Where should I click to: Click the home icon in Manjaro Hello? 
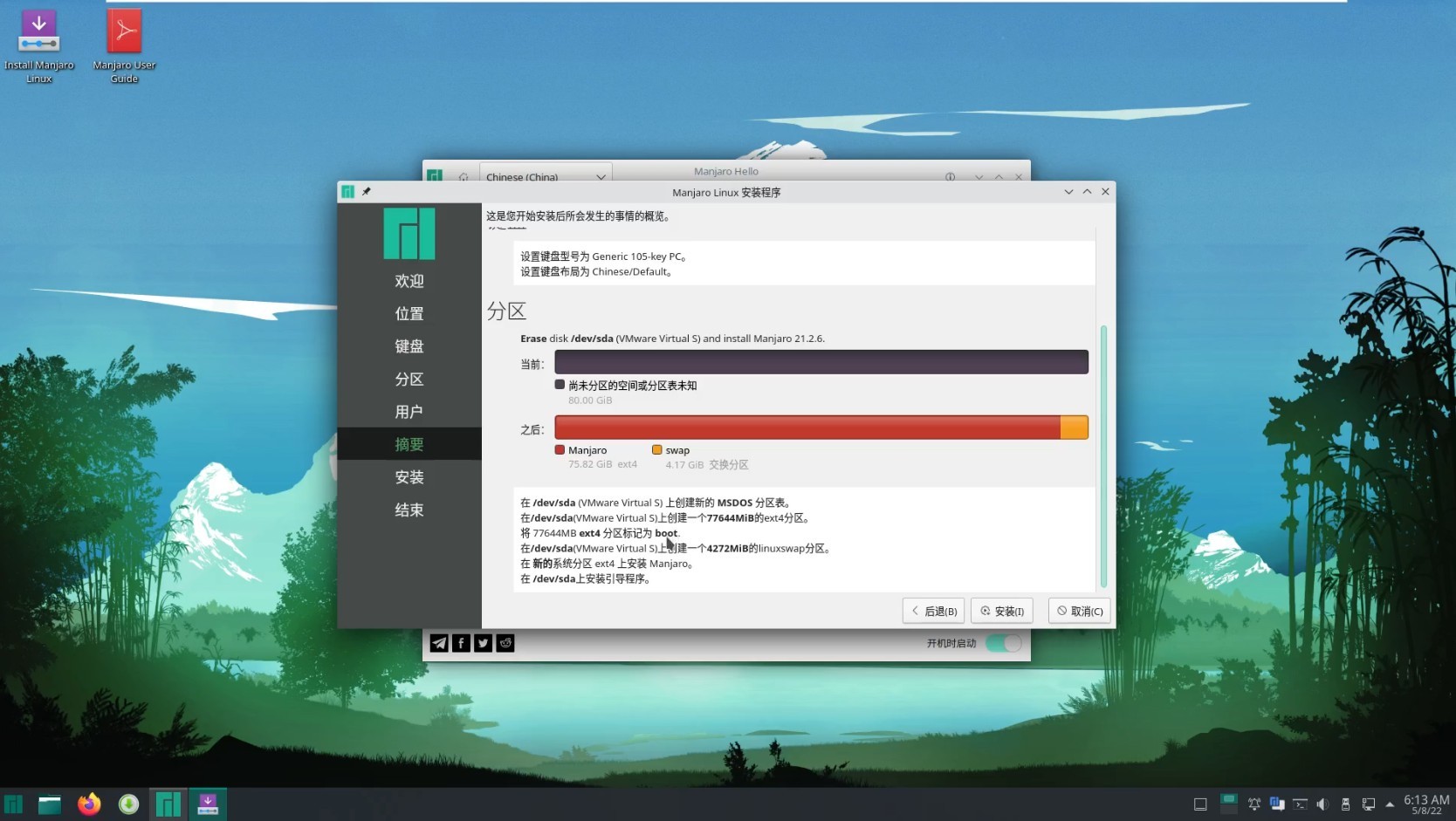[464, 177]
